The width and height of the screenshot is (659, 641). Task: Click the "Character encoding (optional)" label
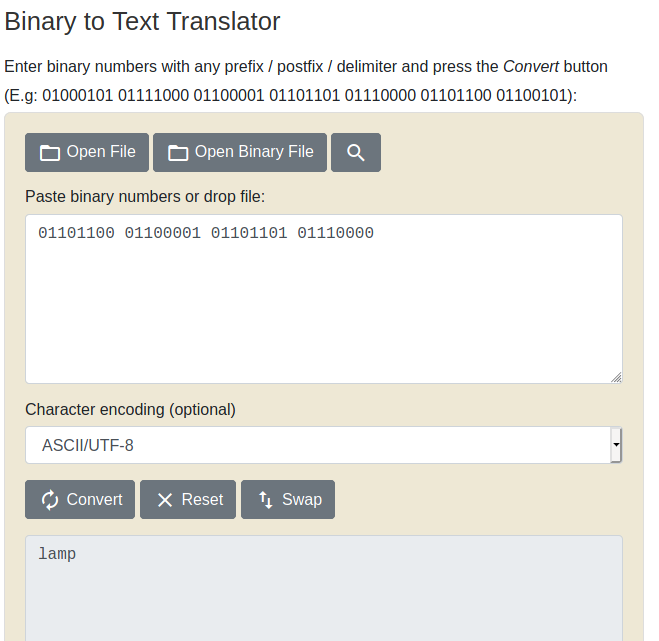click(130, 409)
